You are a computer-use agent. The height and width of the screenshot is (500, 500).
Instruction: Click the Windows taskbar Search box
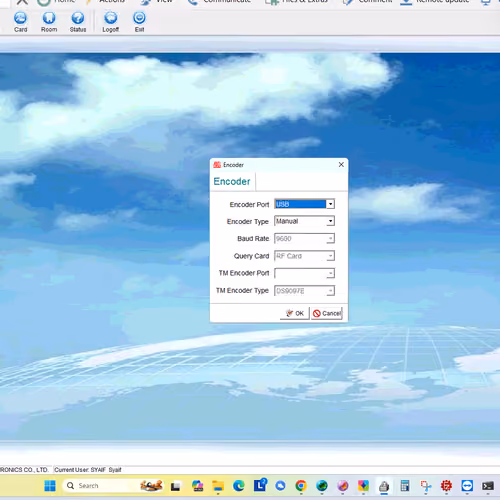point(100,486)
